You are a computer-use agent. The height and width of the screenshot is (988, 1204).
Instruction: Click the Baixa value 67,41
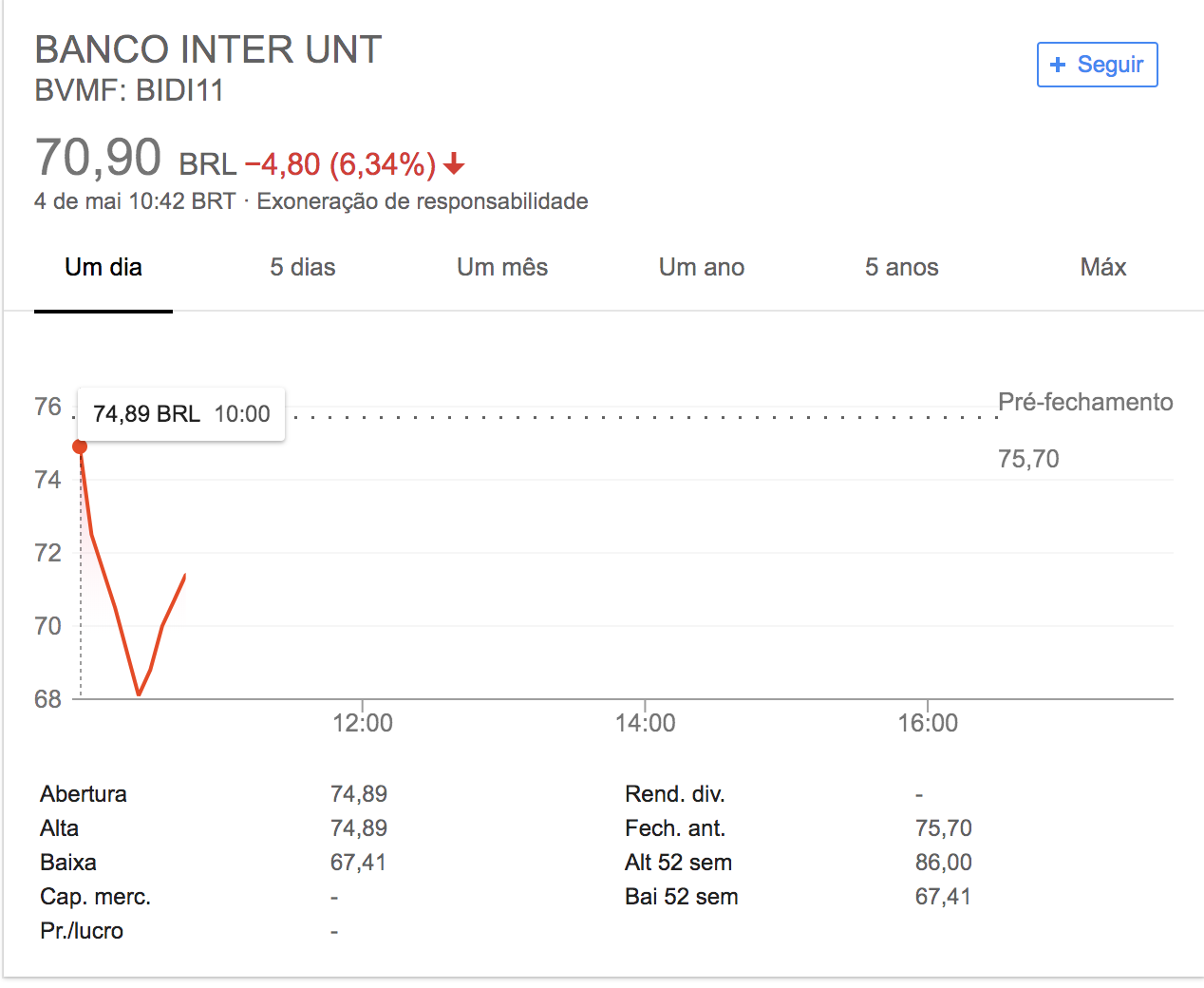click(x=359, y=863)
